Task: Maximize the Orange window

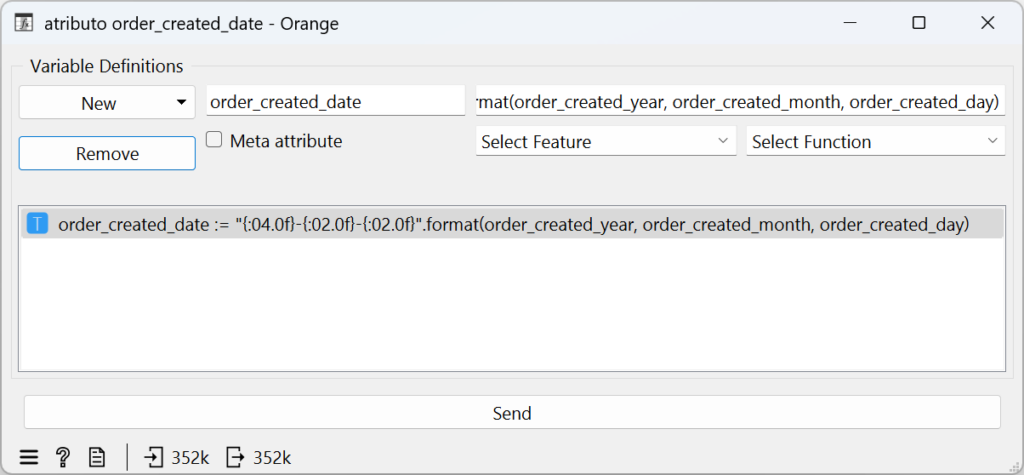Action: click(x=919, y=24)
